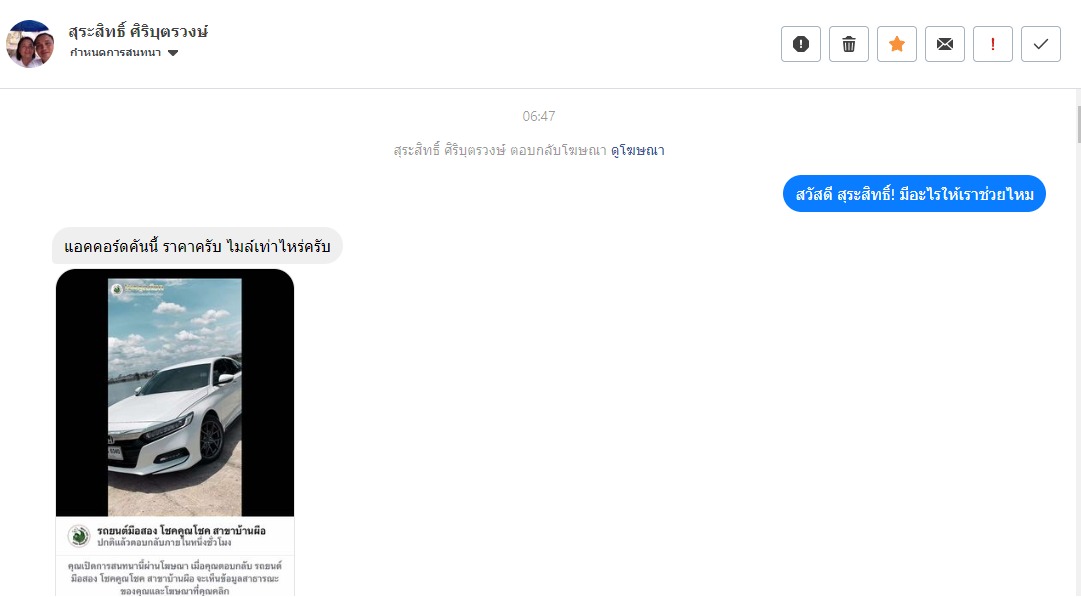The image size is (1081, 597).
Task: Expand the small arrow beside กำหนดการสนทนา
Action: pyautogui.click(x=173, y=53)
